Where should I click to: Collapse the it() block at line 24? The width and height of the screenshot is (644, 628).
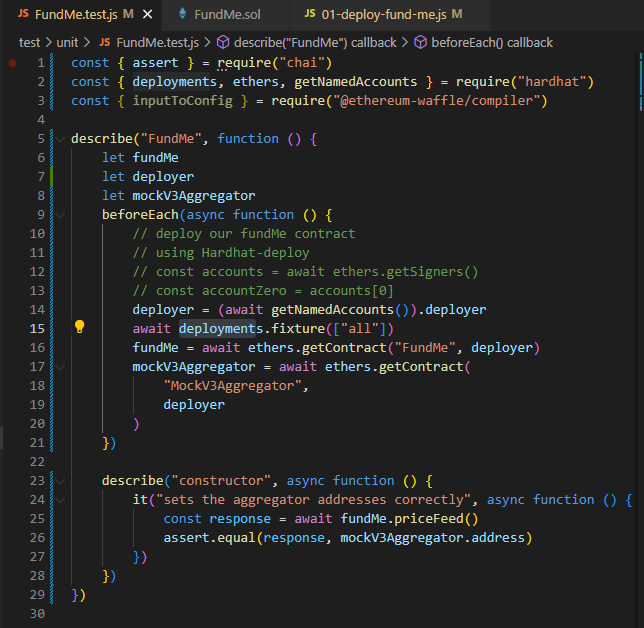pos(60,500)
